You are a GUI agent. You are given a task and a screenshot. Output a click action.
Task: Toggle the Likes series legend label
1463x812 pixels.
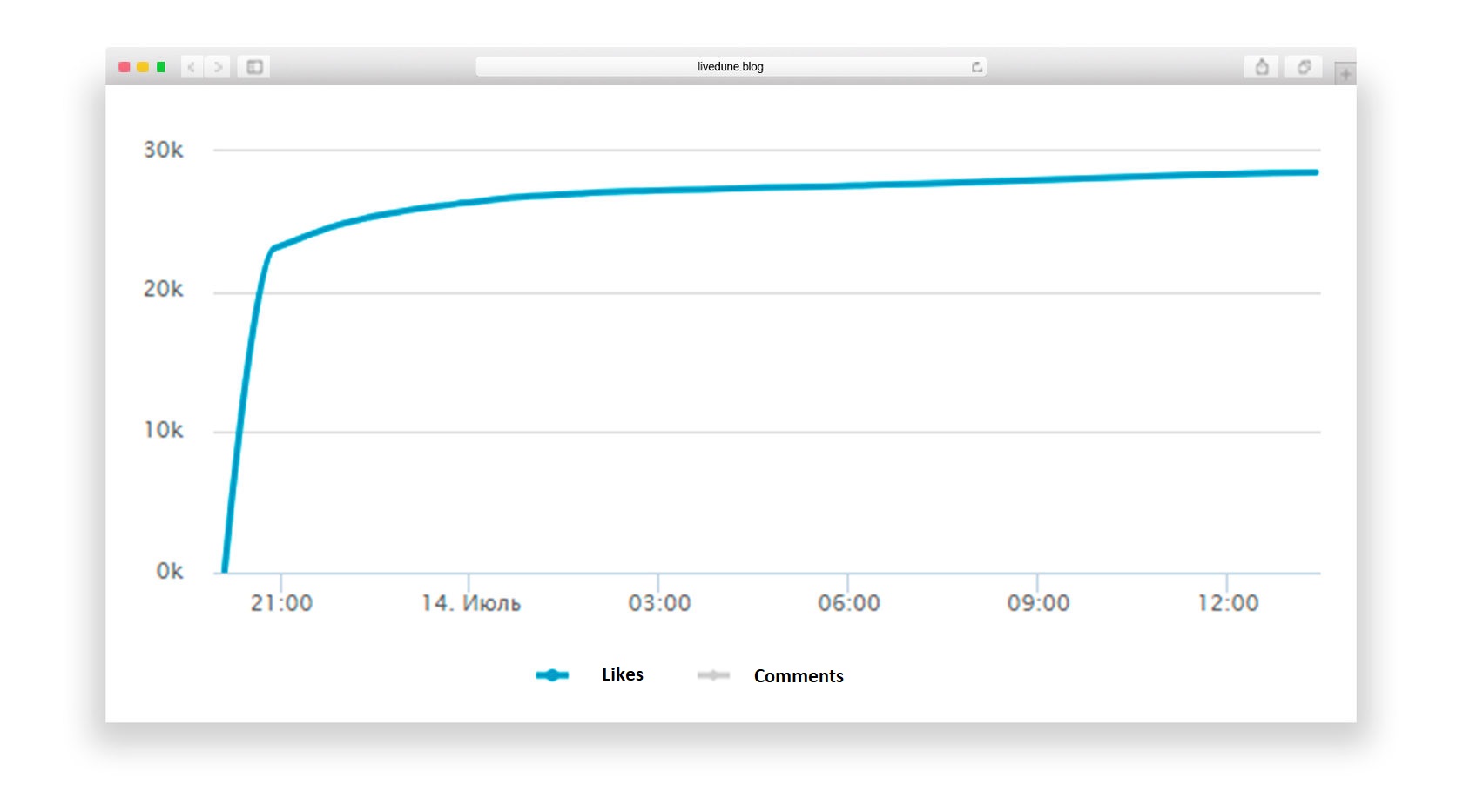[622, 674]
